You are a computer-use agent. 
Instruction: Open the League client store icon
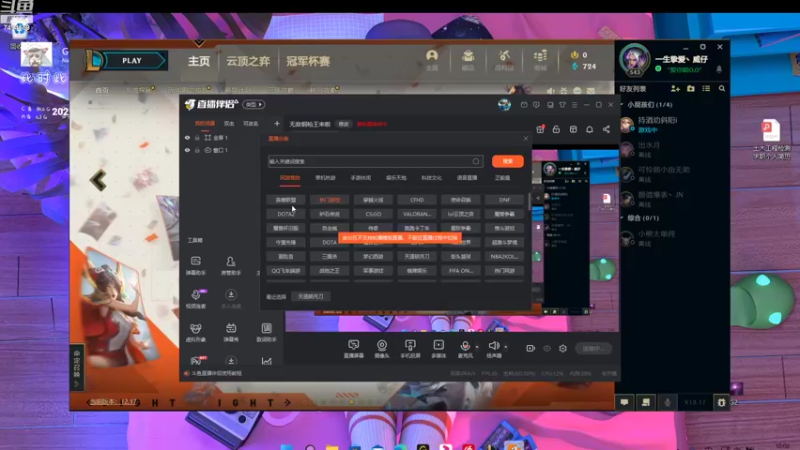[540, 60]
